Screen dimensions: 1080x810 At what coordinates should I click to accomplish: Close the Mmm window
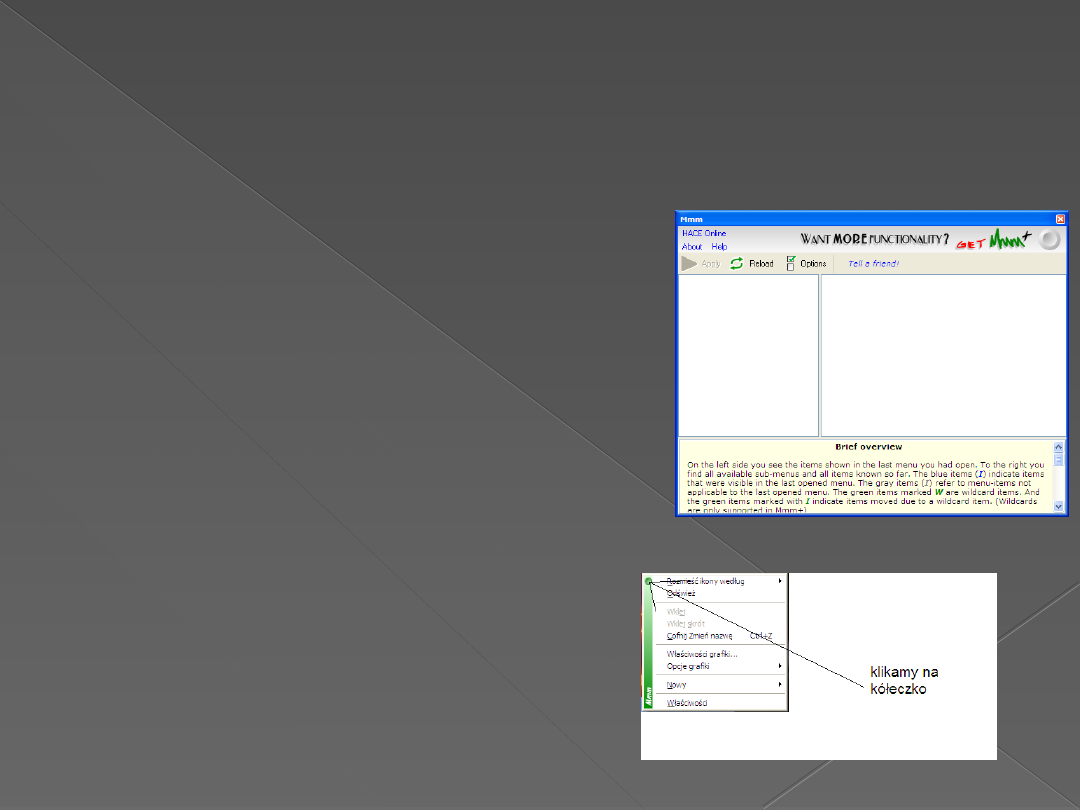(1060, 218)
